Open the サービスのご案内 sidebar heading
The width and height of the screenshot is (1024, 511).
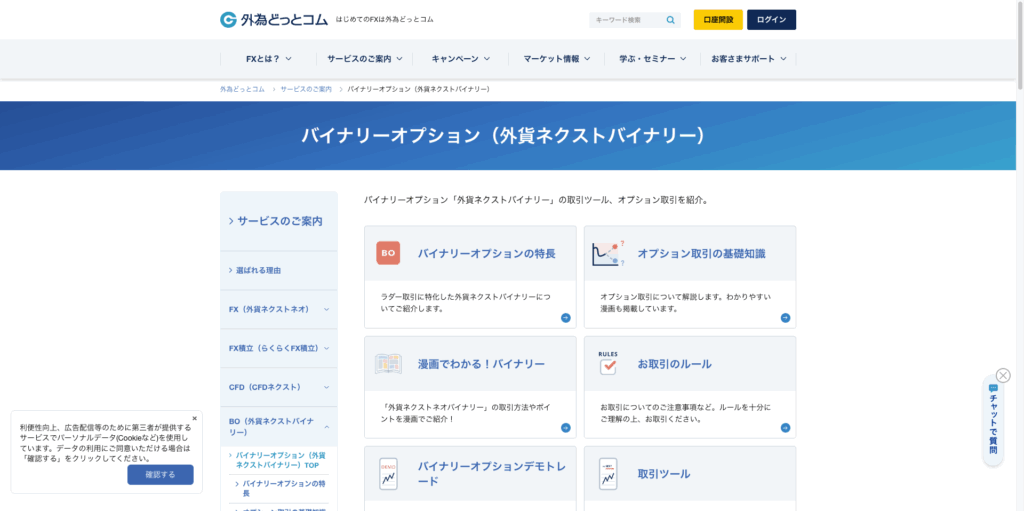(279, 221)
